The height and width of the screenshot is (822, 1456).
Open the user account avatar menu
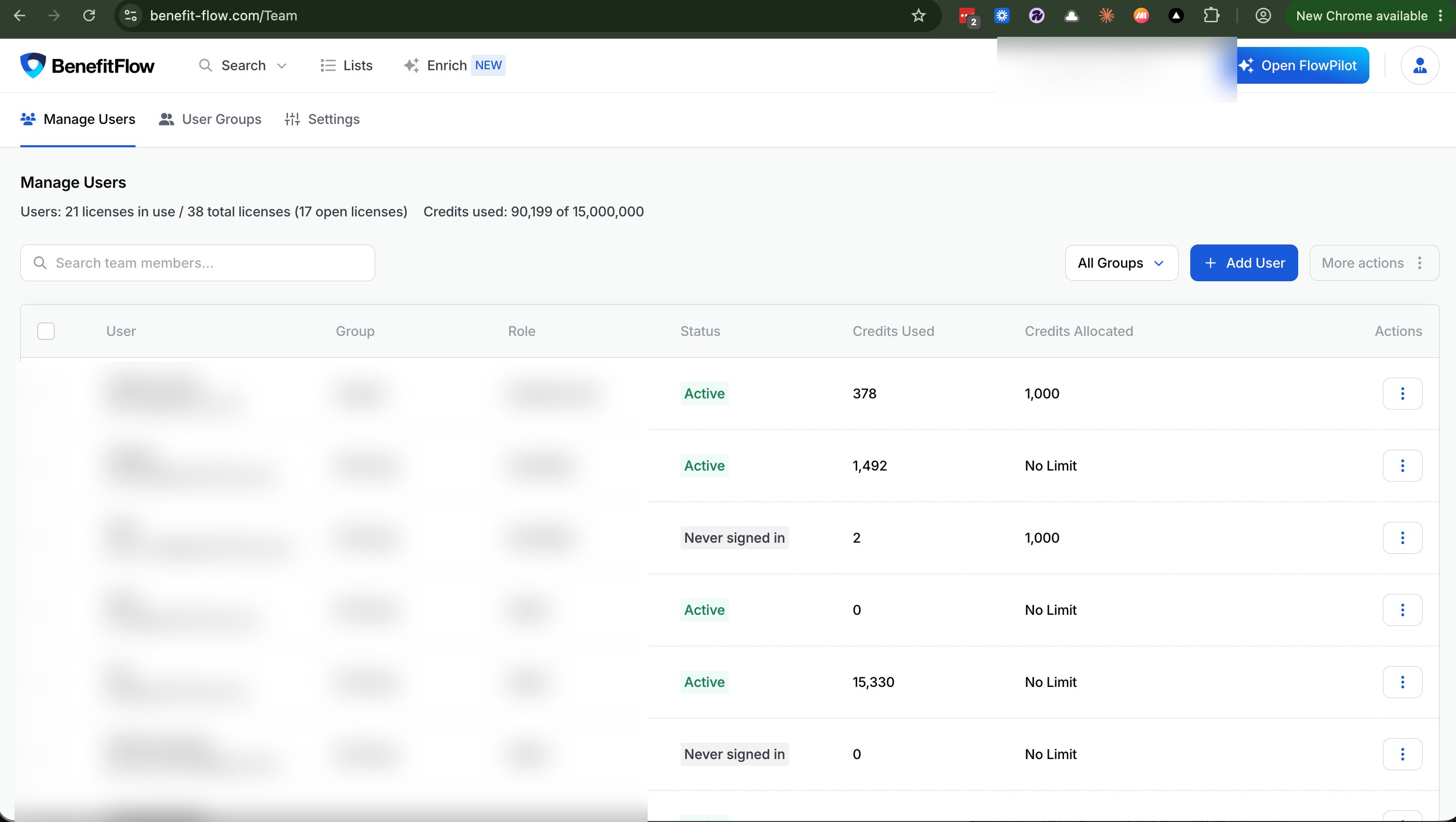click(1420, 65)
